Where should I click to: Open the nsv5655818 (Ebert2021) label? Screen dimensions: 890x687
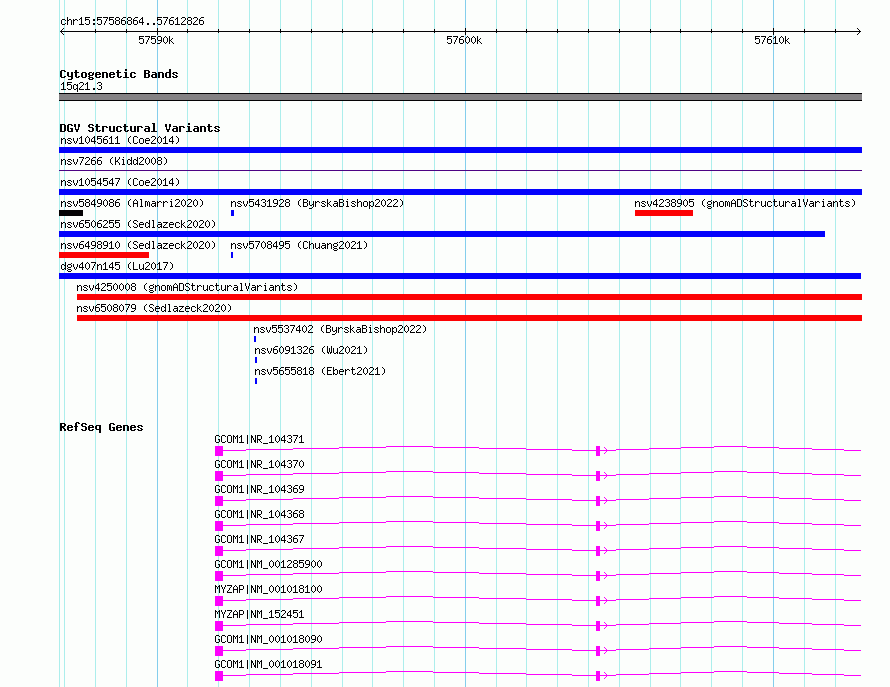click(320, 371)
